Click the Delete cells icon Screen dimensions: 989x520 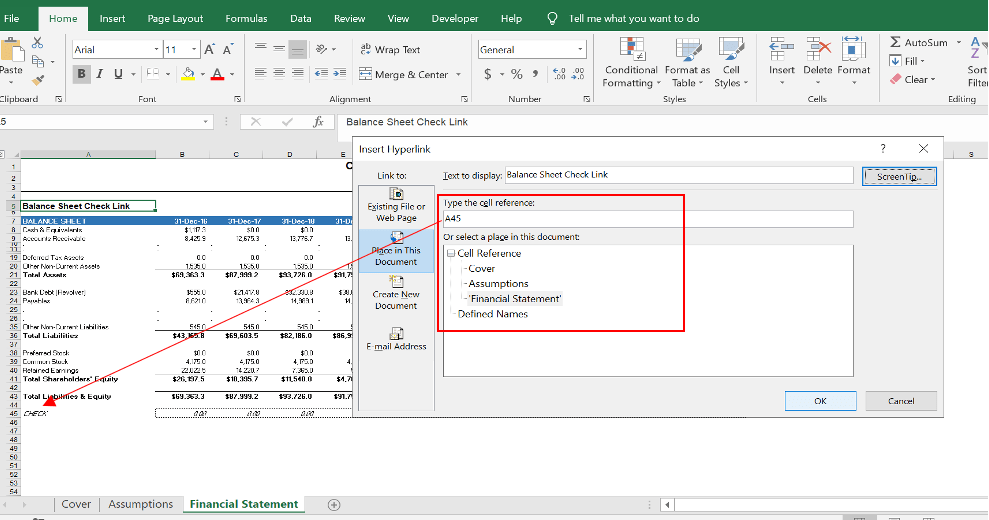click(817, 50)
